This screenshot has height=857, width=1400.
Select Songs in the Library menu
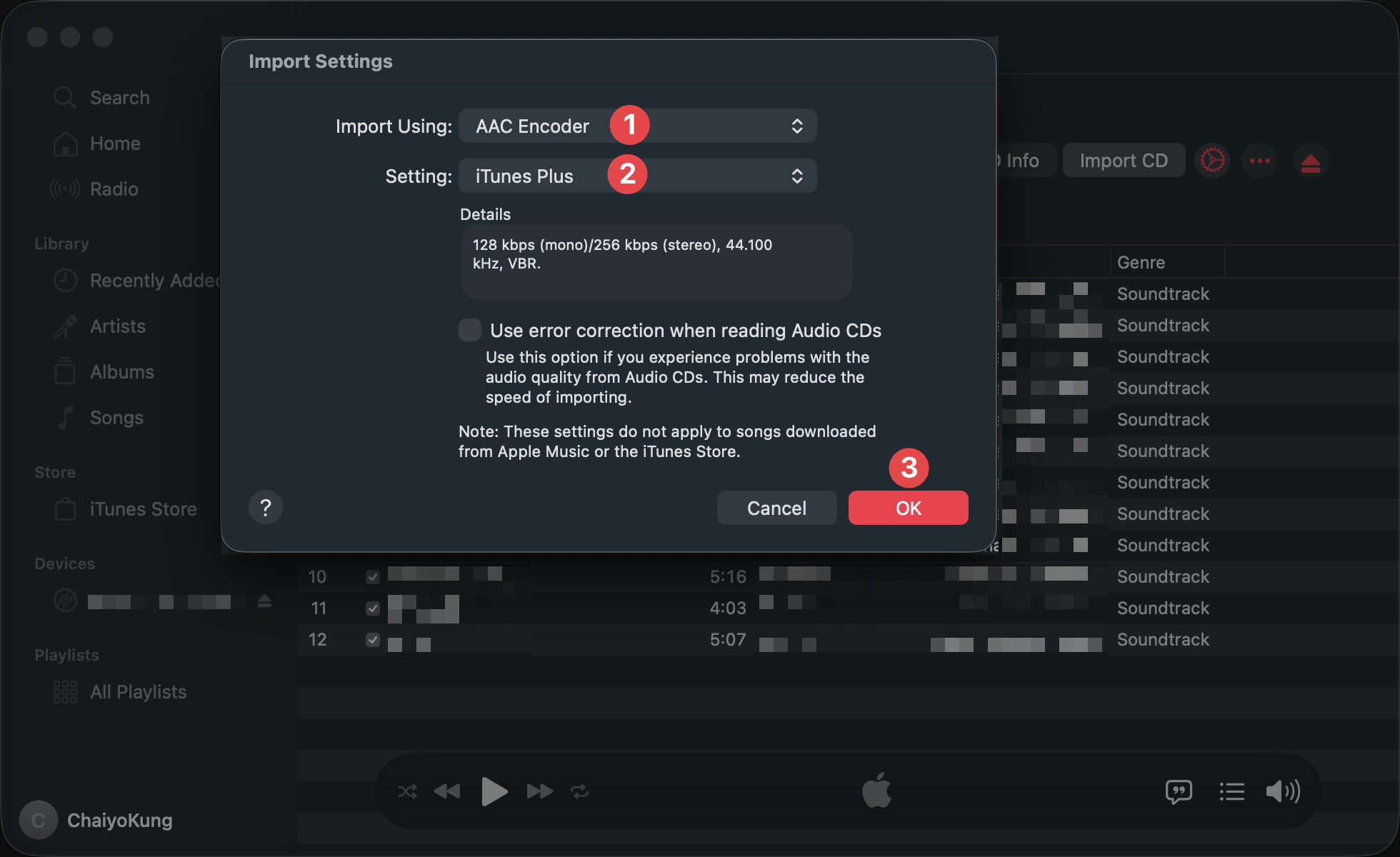click(x=116, y=417)
